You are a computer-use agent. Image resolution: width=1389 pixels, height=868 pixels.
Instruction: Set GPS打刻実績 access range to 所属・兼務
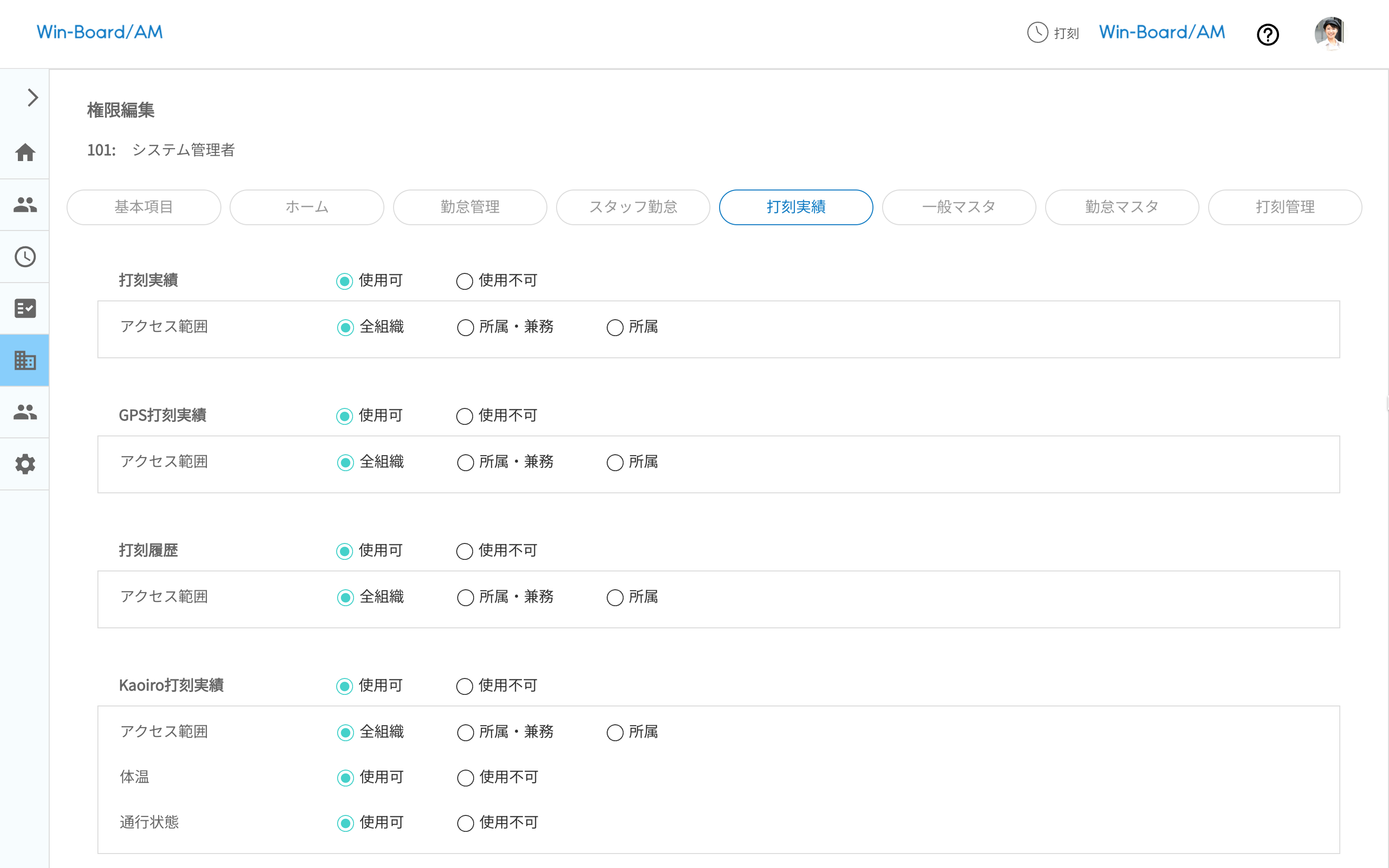click(x=465, y=463)
